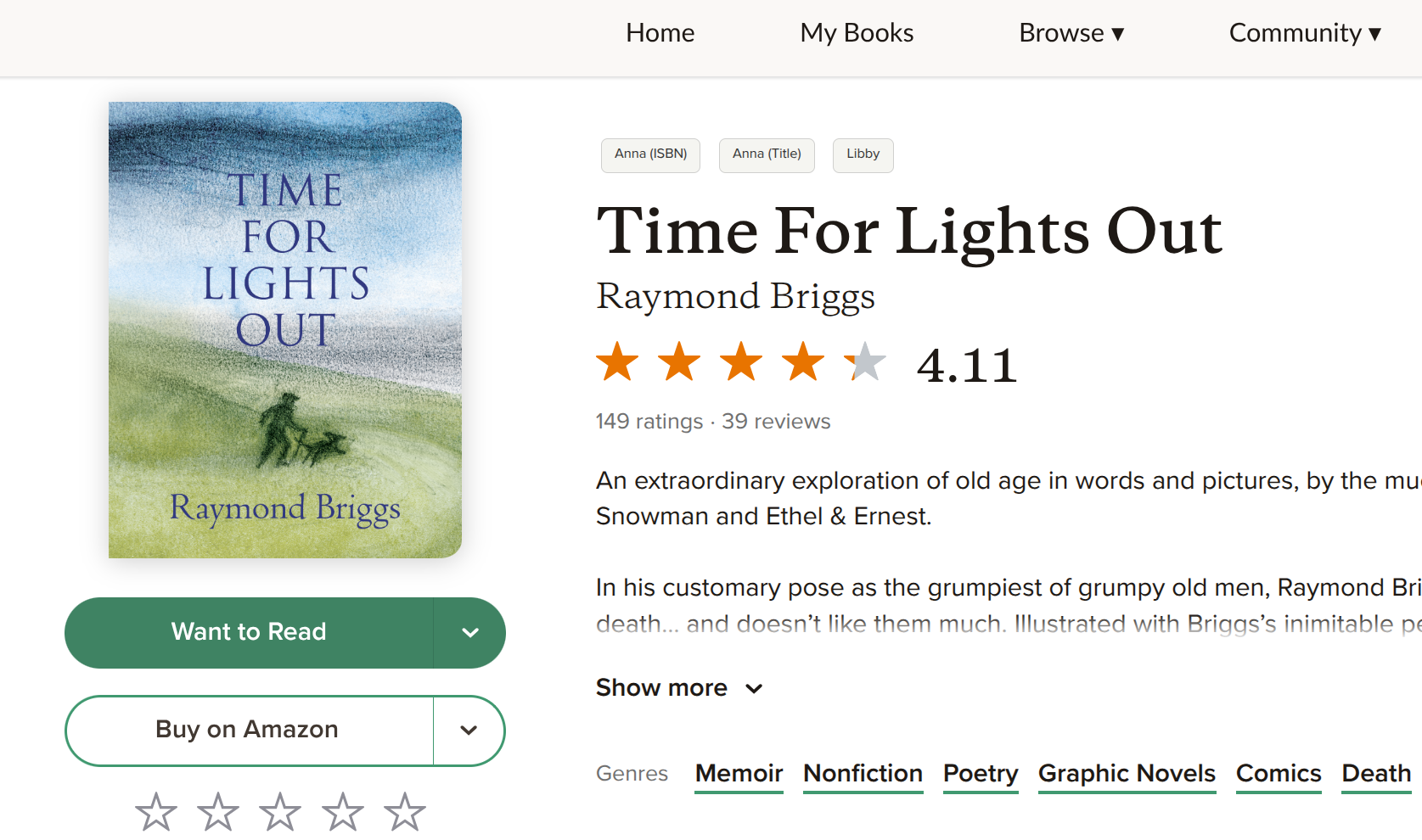The width and height of the screenshot is (1422, 840).
Task: Click the half-filled fifth star in the rating
Action: [867, 361]
